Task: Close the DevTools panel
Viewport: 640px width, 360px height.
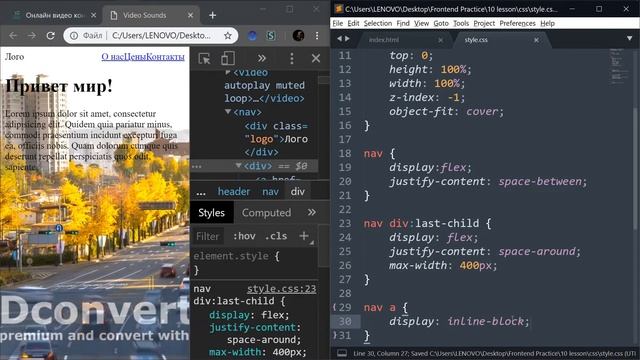Action: point(316,58)
